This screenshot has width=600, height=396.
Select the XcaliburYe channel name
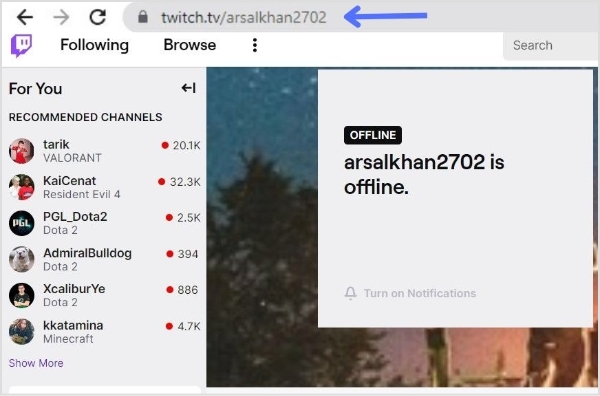coord(74,289)
